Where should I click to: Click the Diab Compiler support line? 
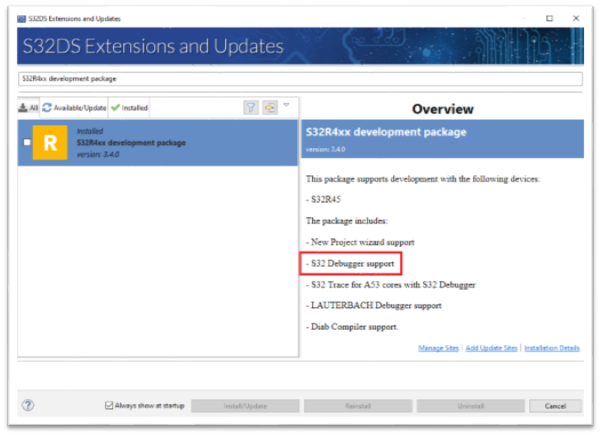coord(352,327)
